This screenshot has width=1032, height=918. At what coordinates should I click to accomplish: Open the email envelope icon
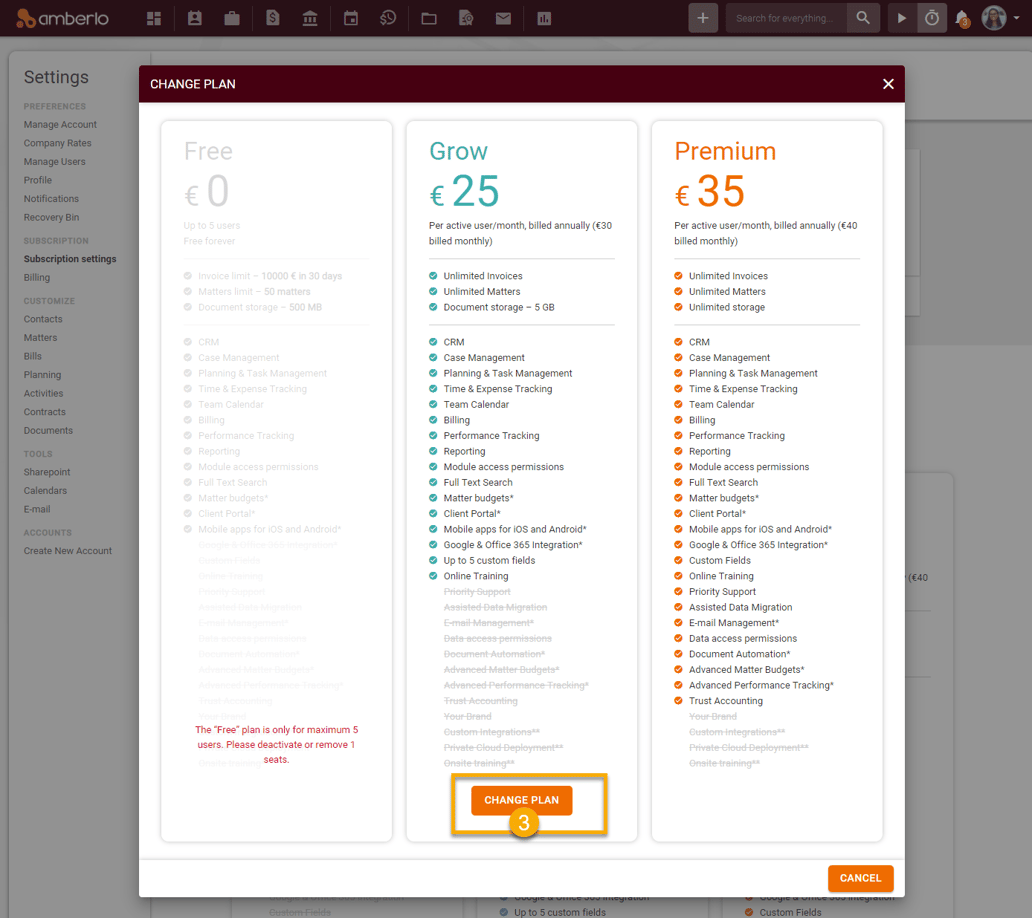pyautogui.click(x=503, y=18)
